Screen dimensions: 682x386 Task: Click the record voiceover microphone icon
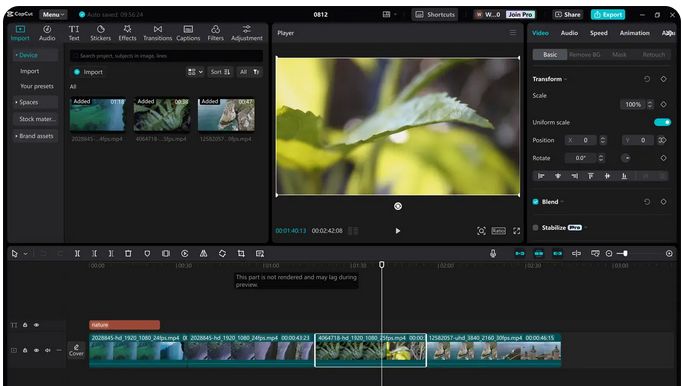tap(493, 253)
